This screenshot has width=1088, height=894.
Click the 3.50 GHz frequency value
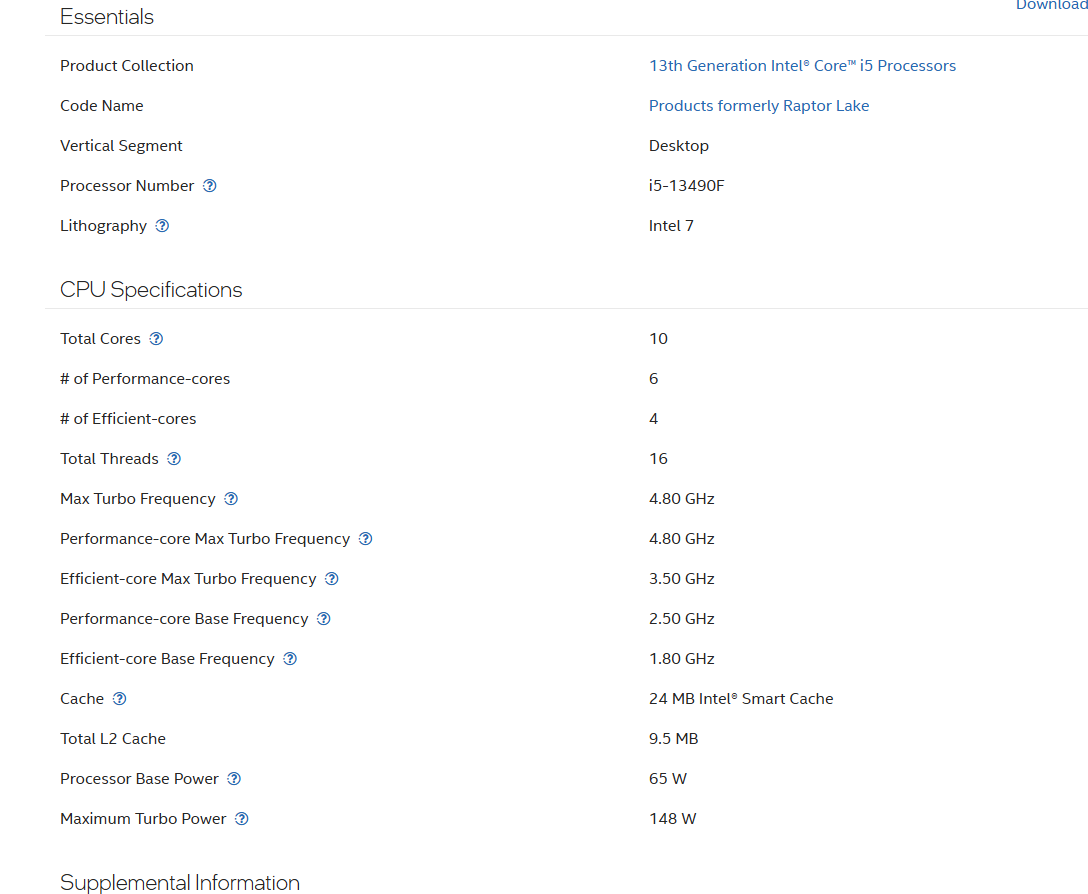[681, 579]
